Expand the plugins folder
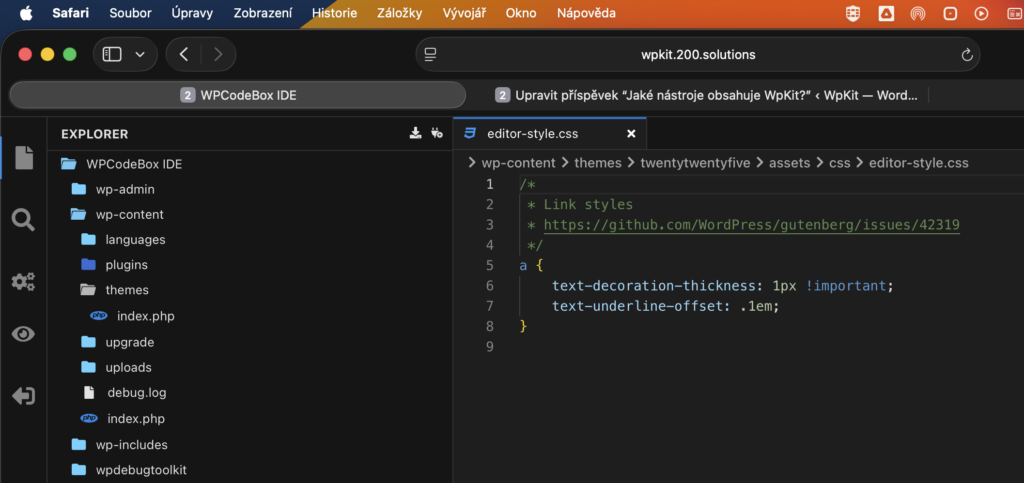 126,265
